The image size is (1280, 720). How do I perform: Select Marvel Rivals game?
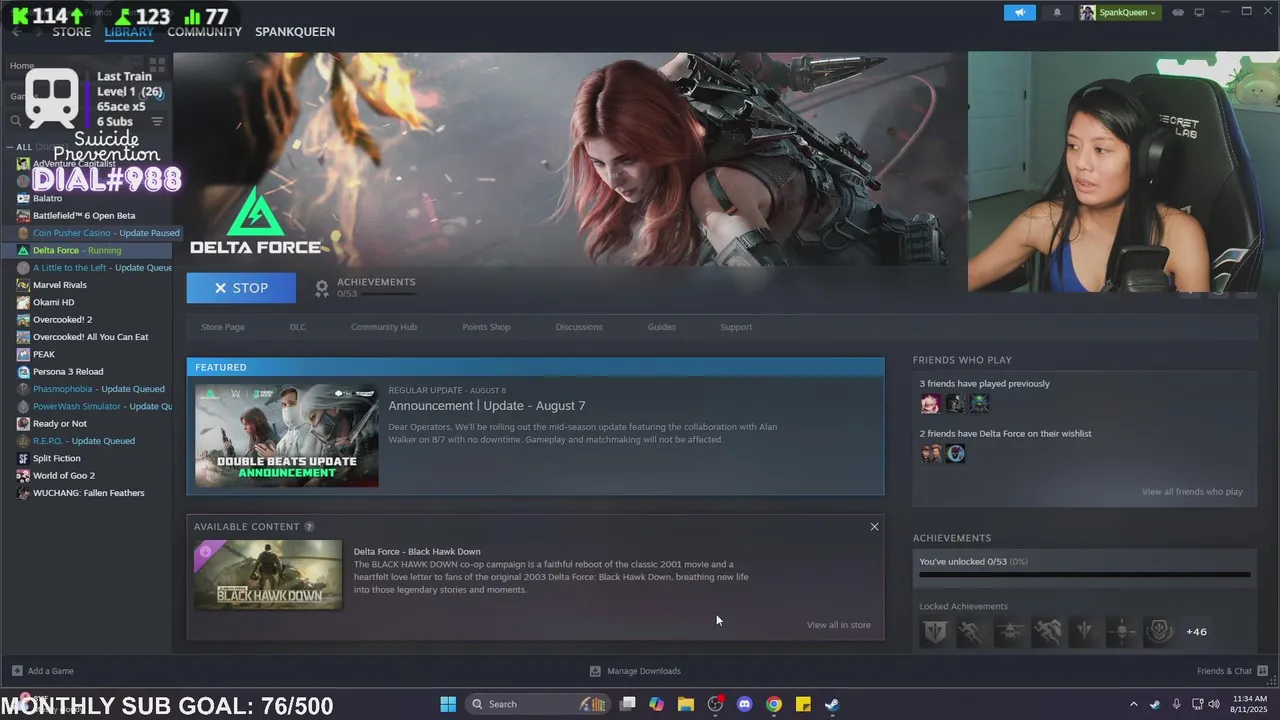click(60, 285)
